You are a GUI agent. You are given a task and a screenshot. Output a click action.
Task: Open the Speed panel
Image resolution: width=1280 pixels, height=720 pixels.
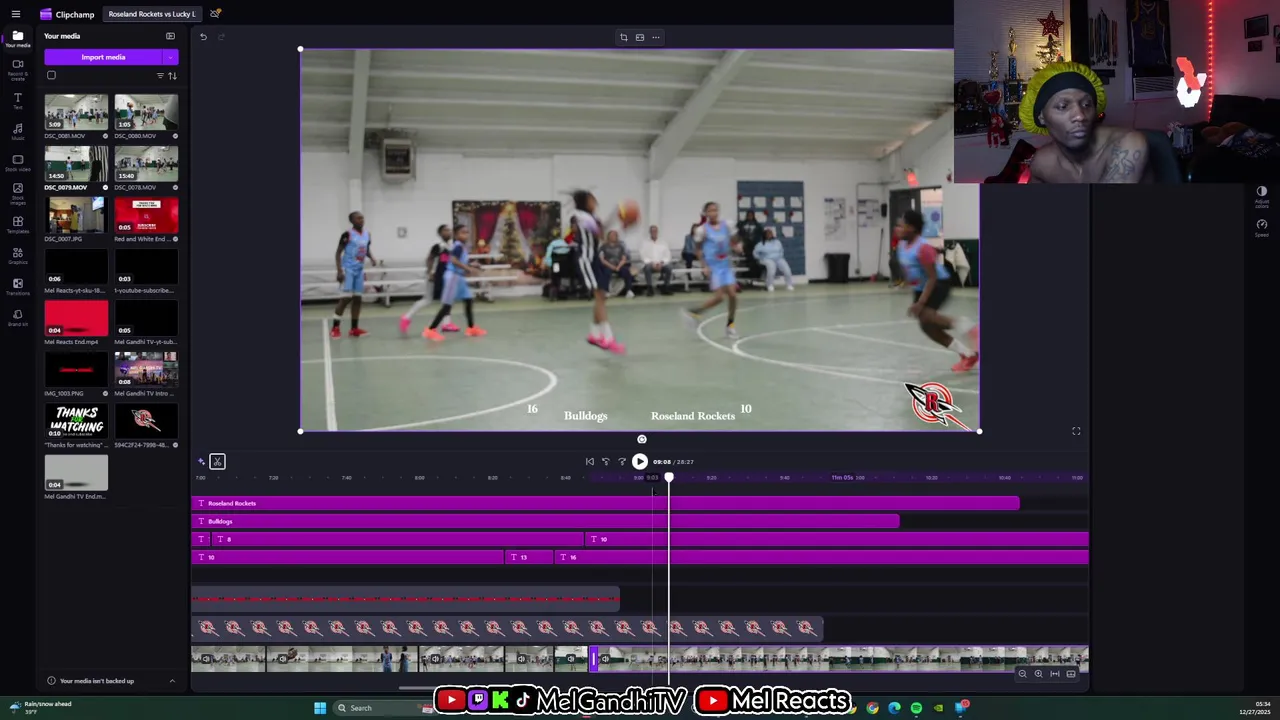click(x=1262, y=227)
